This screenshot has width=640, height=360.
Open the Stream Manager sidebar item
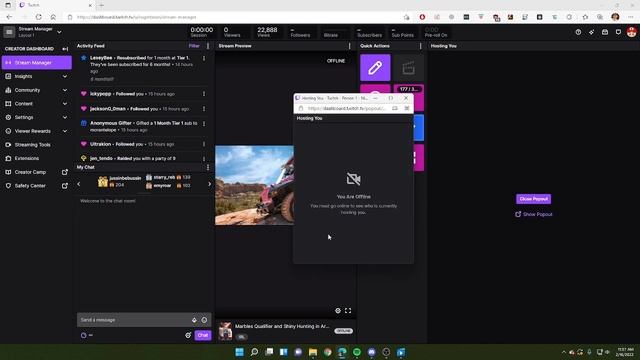(37, 63)
